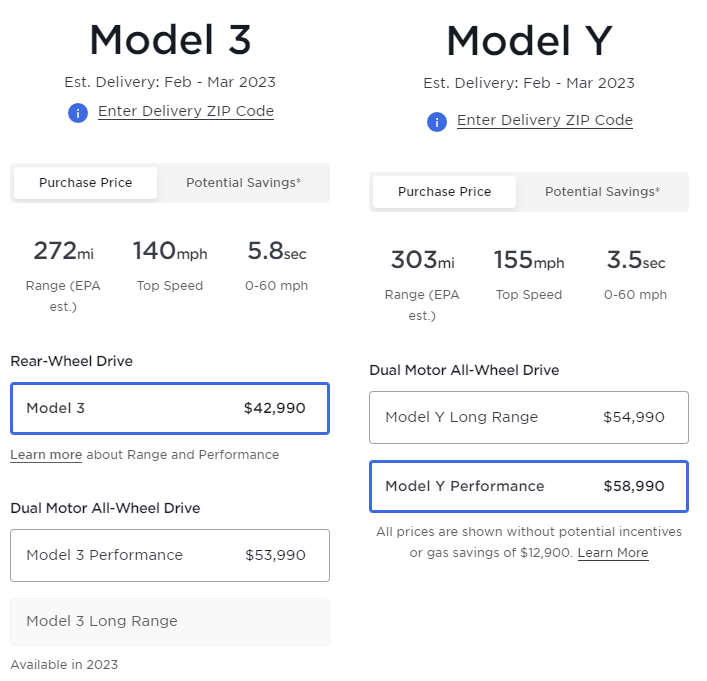Select the Model 3 Rear-Wheel Drive option
This screenshot has width=707, height=681.
(x=169, y=408)
